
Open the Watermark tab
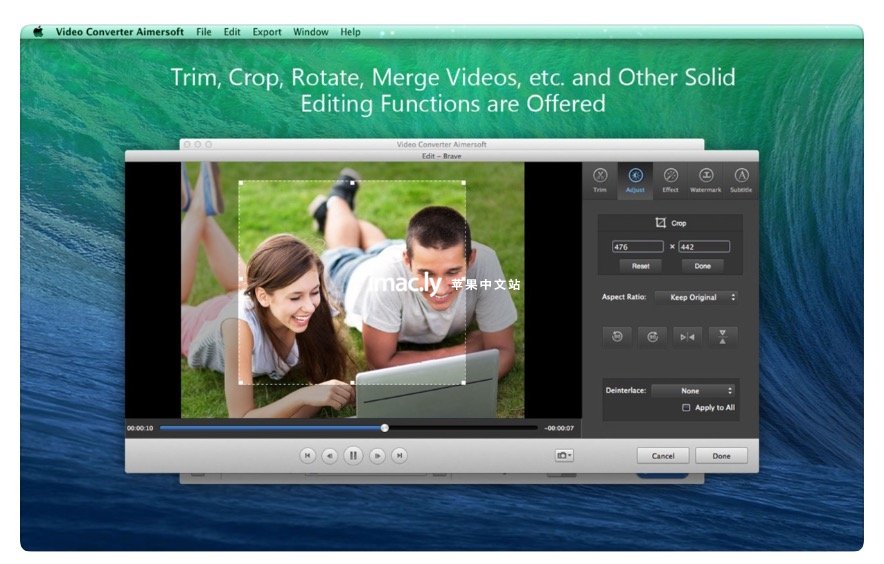click(706, 180)
